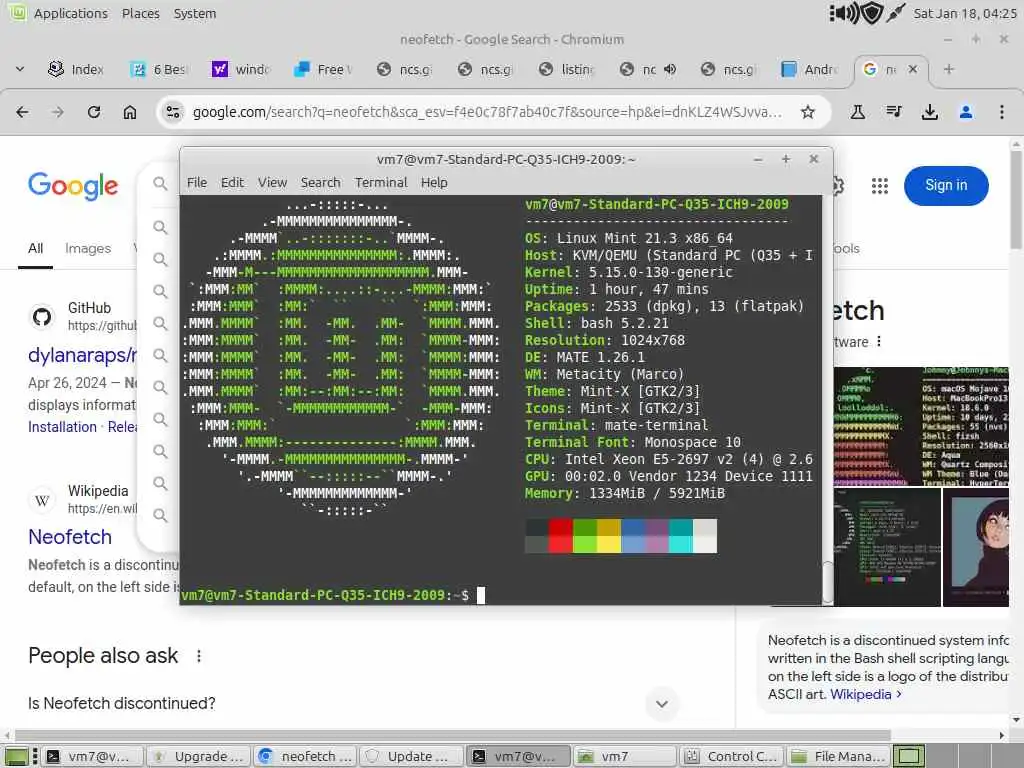Open the terminal File menu
Image resolution: width=1024 pixels, height=768 pixels.
tap(197, 183)
